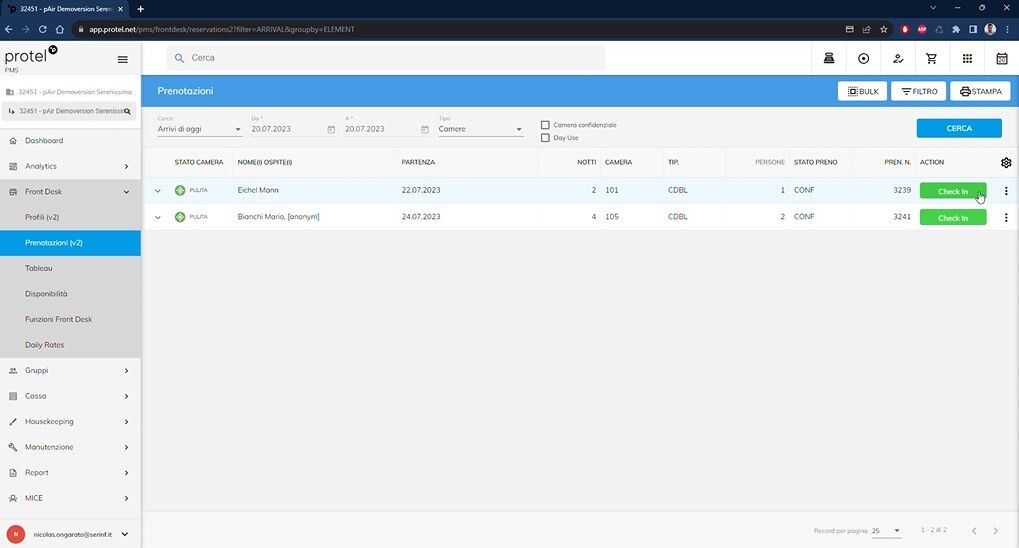Open the shopping cart icon
Image resolution: width=1019 pixels, height=548 pixels.
tap(932, 58)
